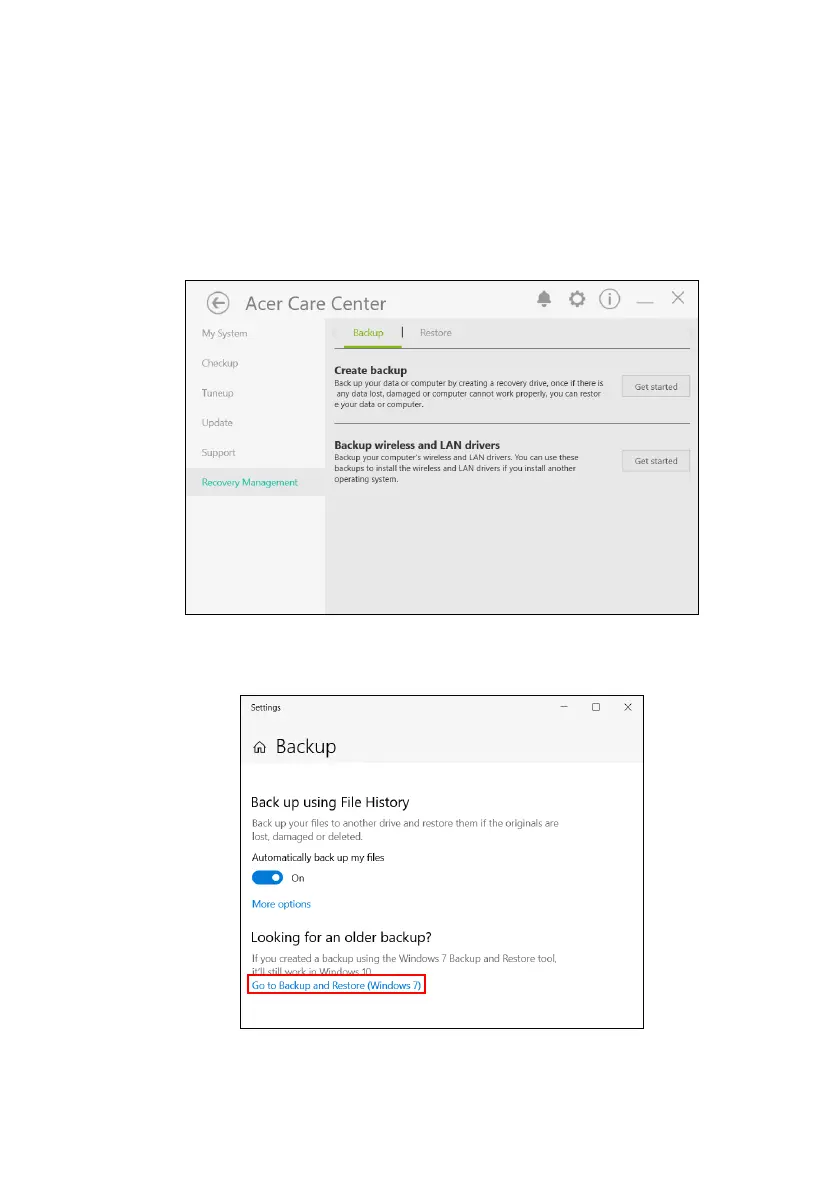Click Get started for Create backup
Viewport: 839px width, 1190px height.
click(x=656, y=387)
